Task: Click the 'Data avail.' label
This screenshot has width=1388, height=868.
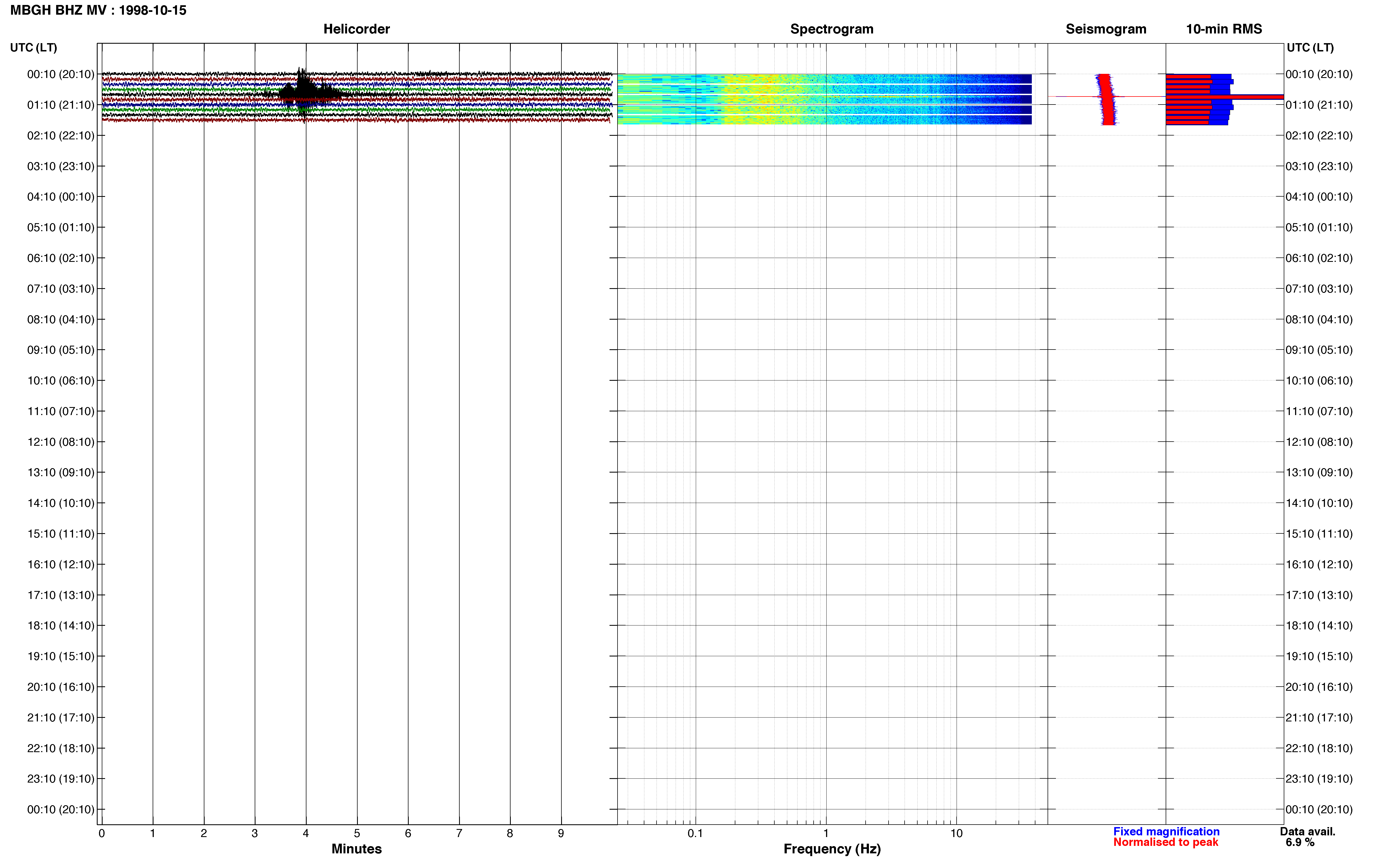Action: 1308,831
